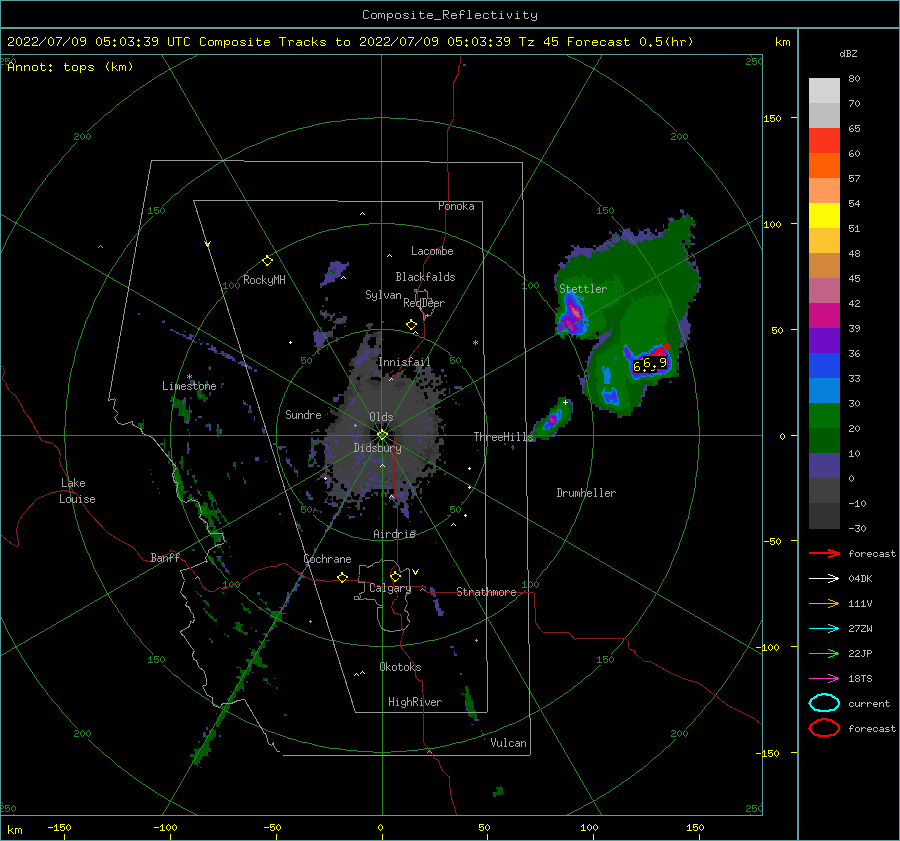Pick the bright yellow 51–54 dBZ band
The height and width of the screenshot is (841, 900).
(824, 216)
